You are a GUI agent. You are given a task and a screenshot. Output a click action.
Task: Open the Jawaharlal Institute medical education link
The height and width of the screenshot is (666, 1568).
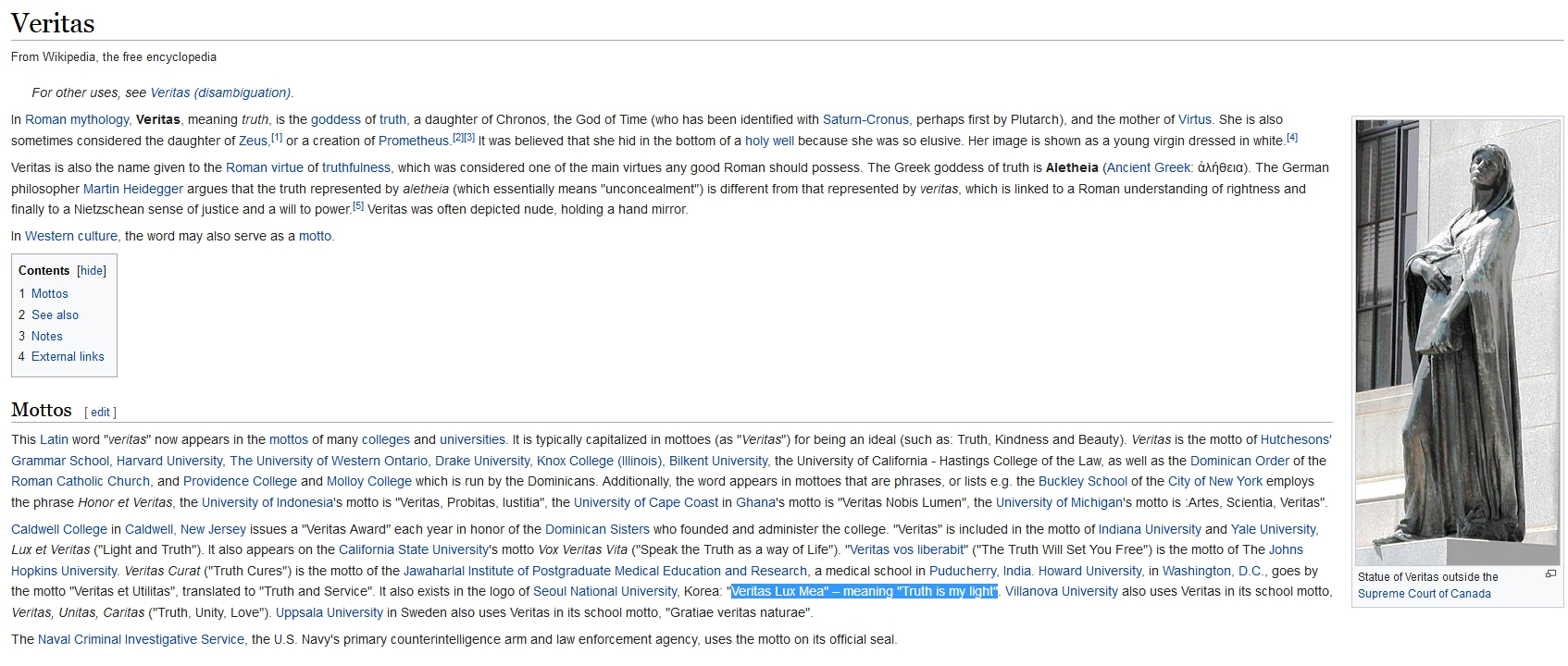(x=605, y=572)
